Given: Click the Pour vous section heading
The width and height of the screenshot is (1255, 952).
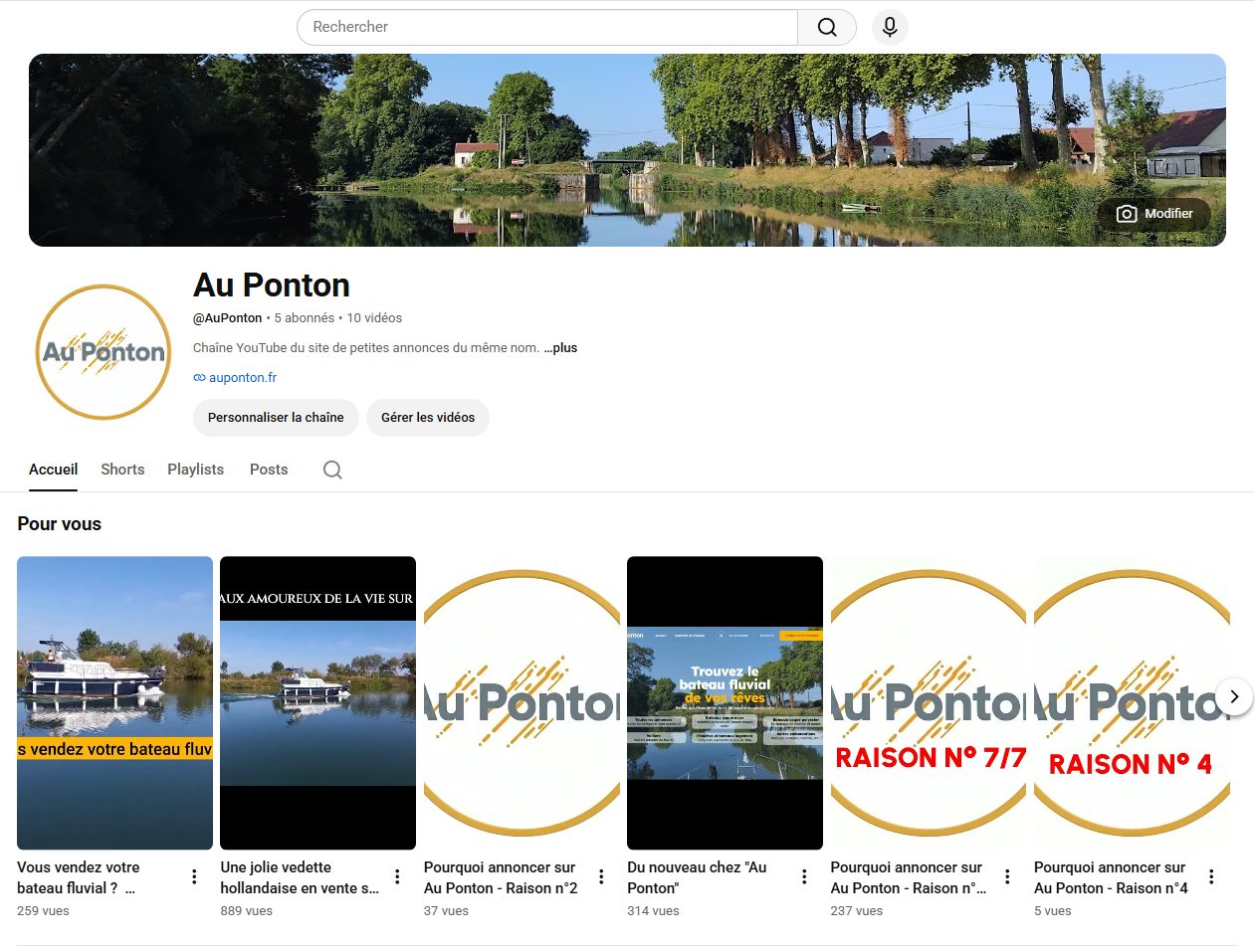Looking at the screenshot, I should (x=60, y=524).
